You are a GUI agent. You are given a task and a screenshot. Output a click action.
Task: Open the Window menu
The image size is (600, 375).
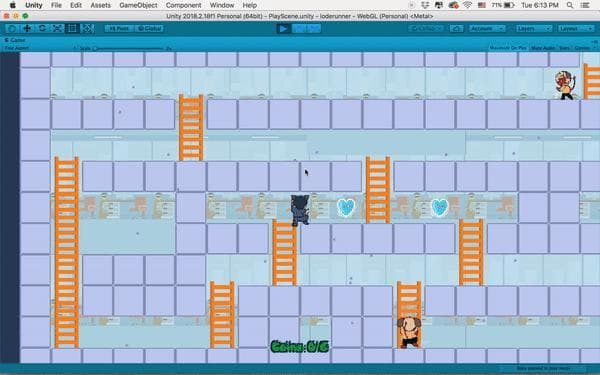(222, 5)
